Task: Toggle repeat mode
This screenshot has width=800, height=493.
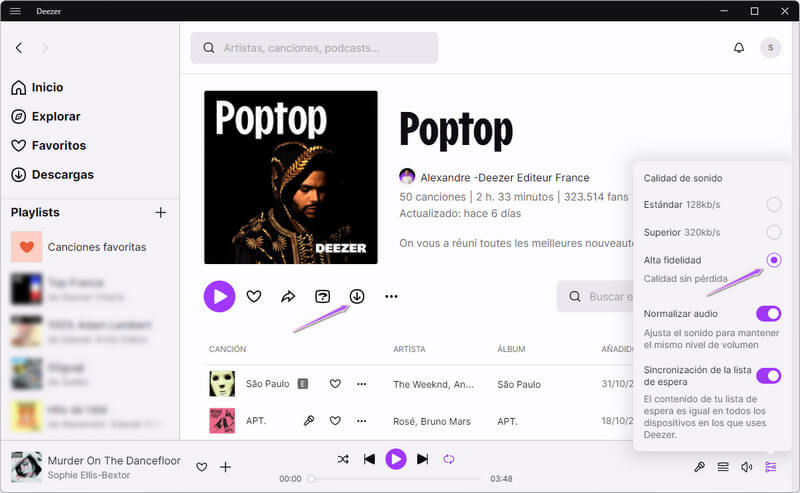Action: (x=449, y=459)
